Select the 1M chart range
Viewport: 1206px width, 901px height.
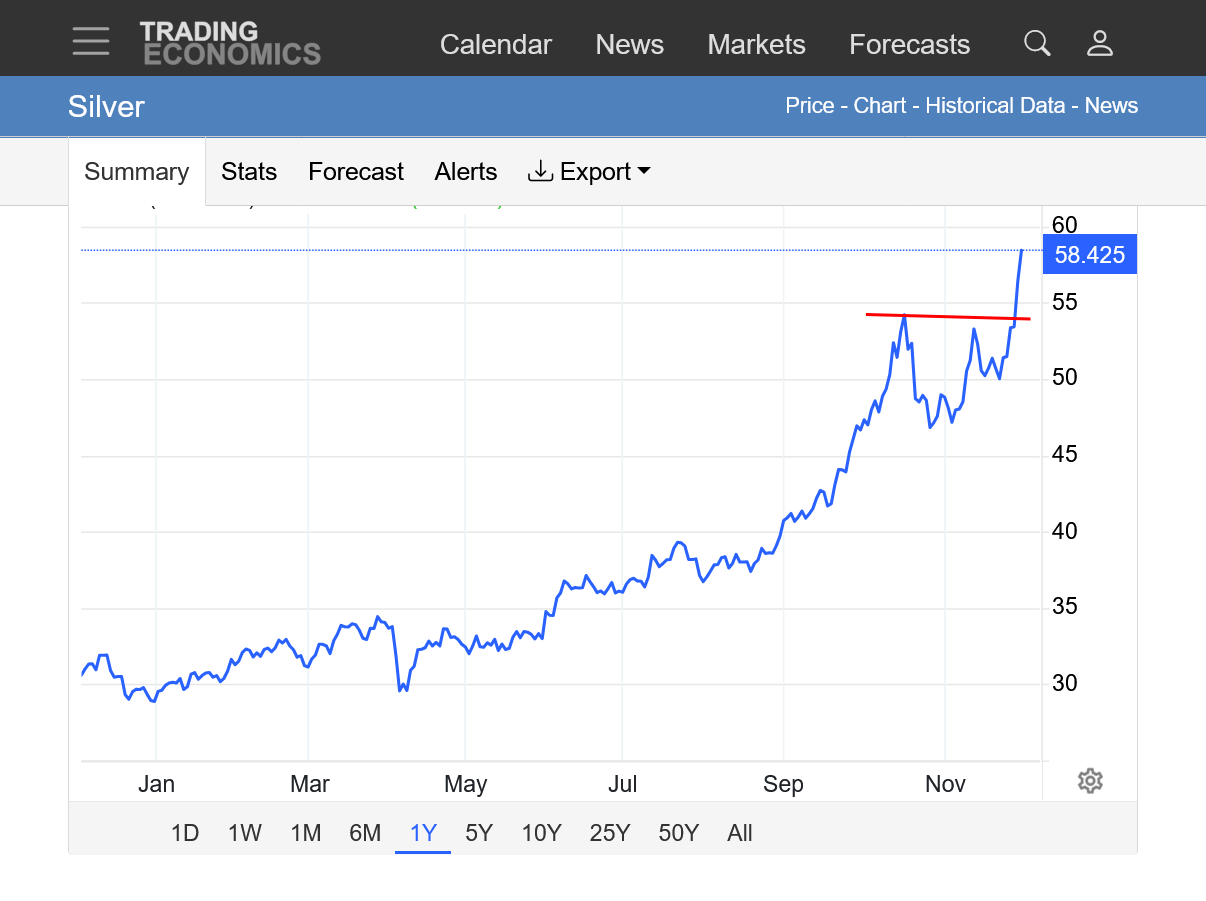[305, 833]
